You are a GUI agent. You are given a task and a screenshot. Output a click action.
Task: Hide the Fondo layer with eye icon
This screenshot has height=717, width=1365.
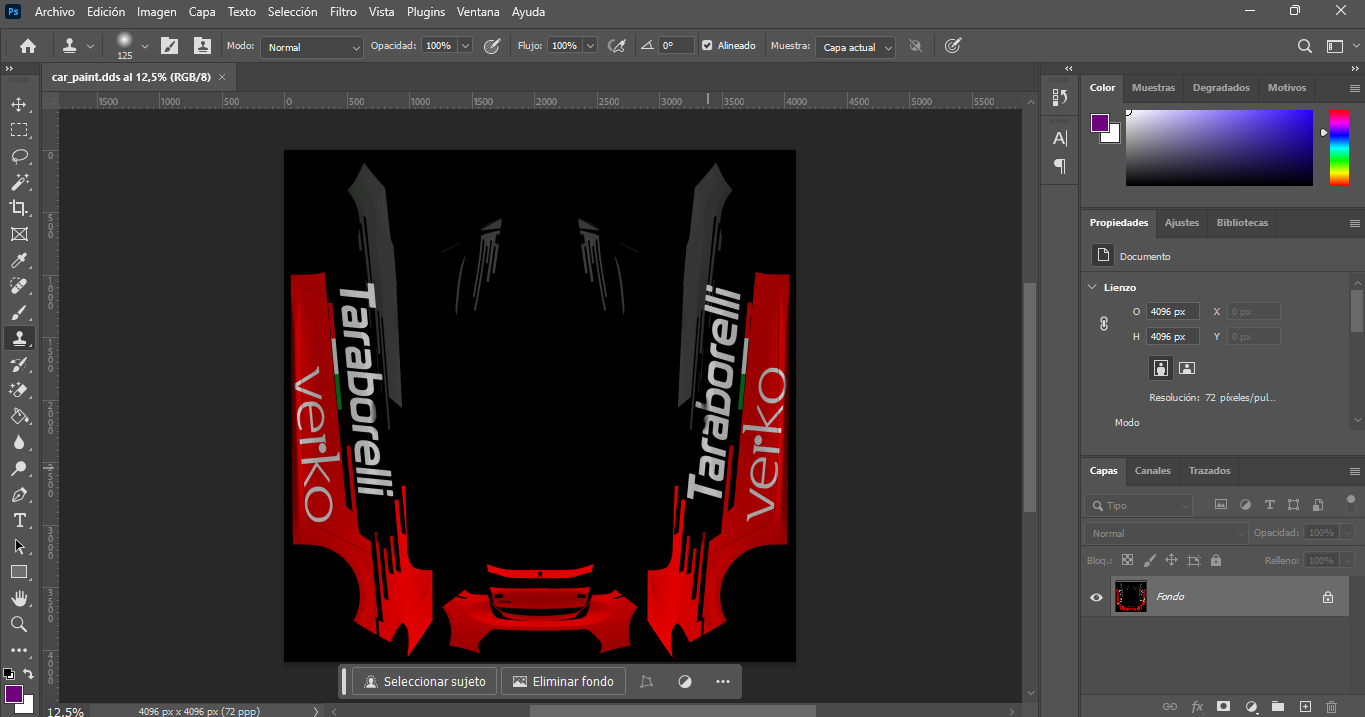[1096, 597]
